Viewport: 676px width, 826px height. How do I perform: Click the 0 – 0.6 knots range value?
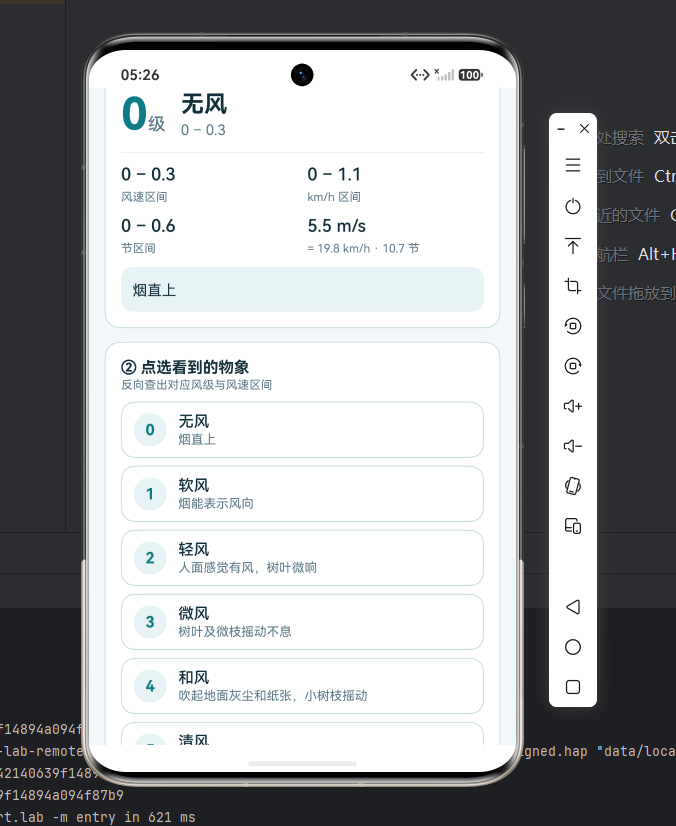[x=148, y=226]
